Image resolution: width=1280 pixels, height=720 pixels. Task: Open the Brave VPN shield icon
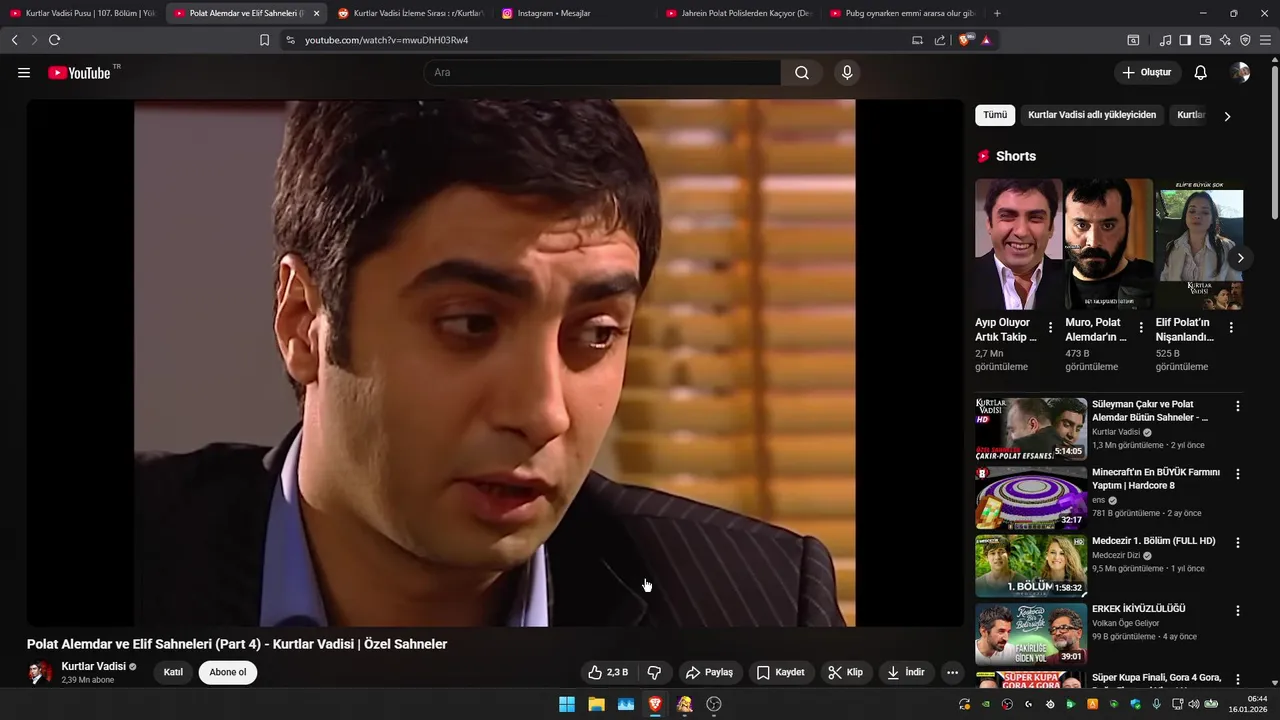tap(1245, 40)
